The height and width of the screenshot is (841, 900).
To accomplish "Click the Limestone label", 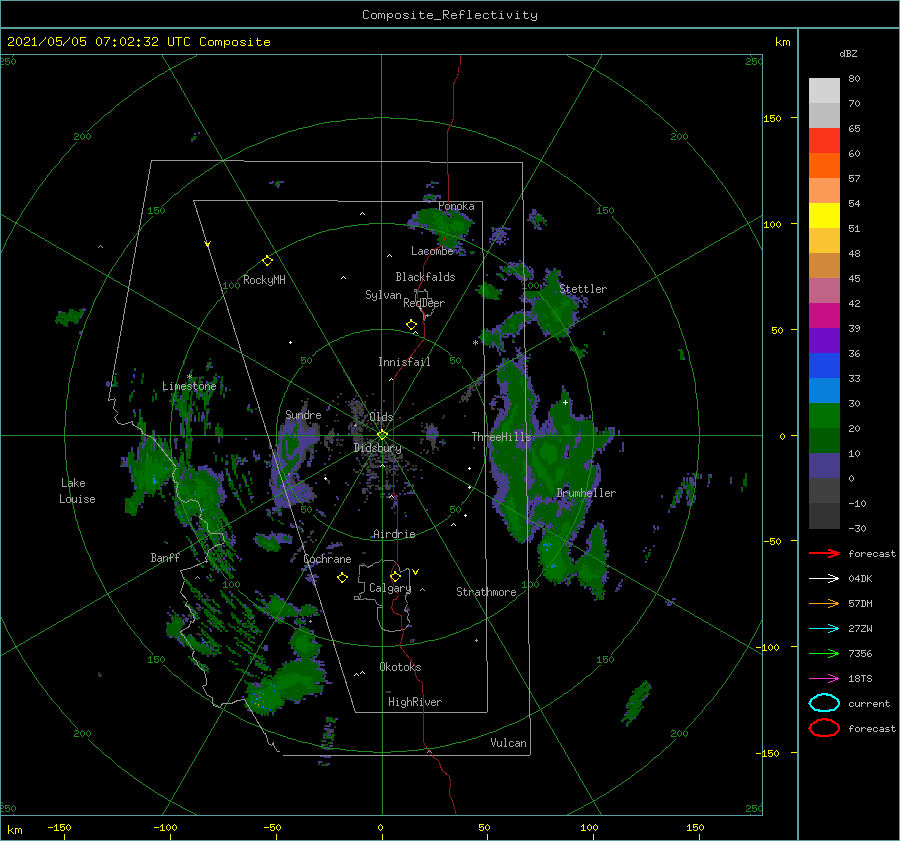I will point(189,386).
